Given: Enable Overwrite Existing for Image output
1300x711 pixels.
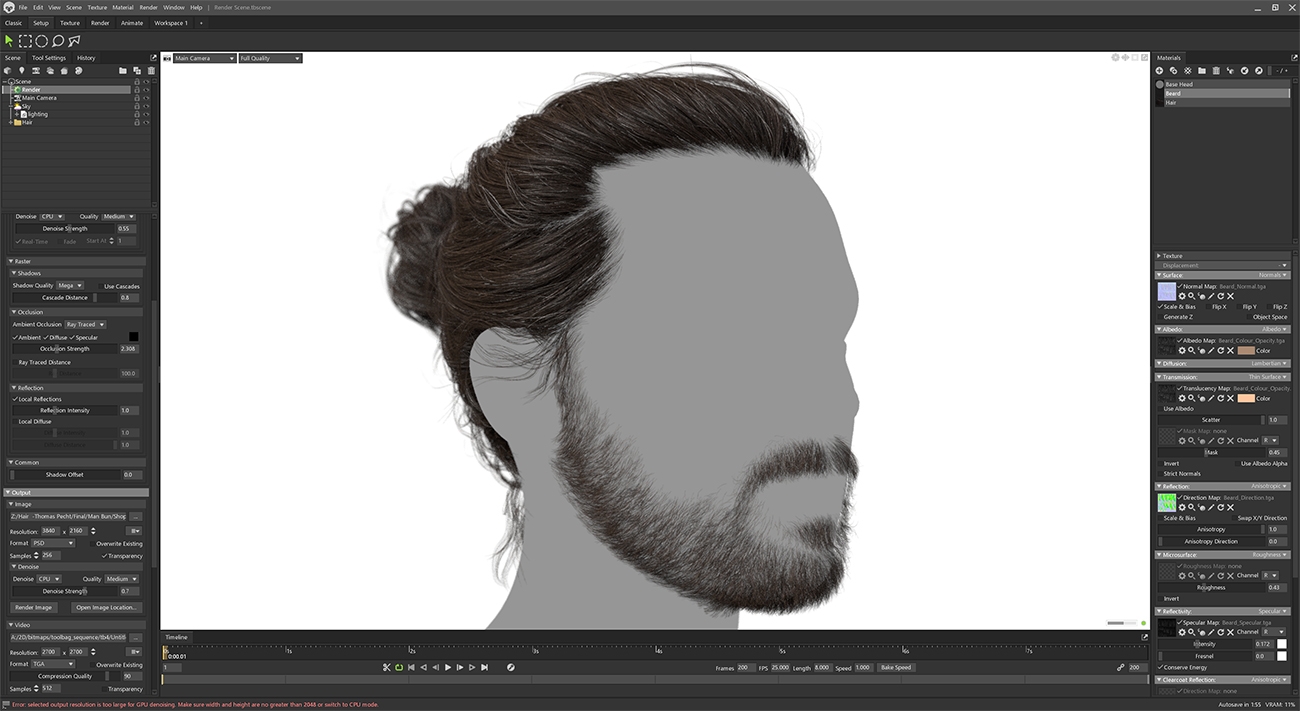Looking at the screenshot, I should point(92,544).
